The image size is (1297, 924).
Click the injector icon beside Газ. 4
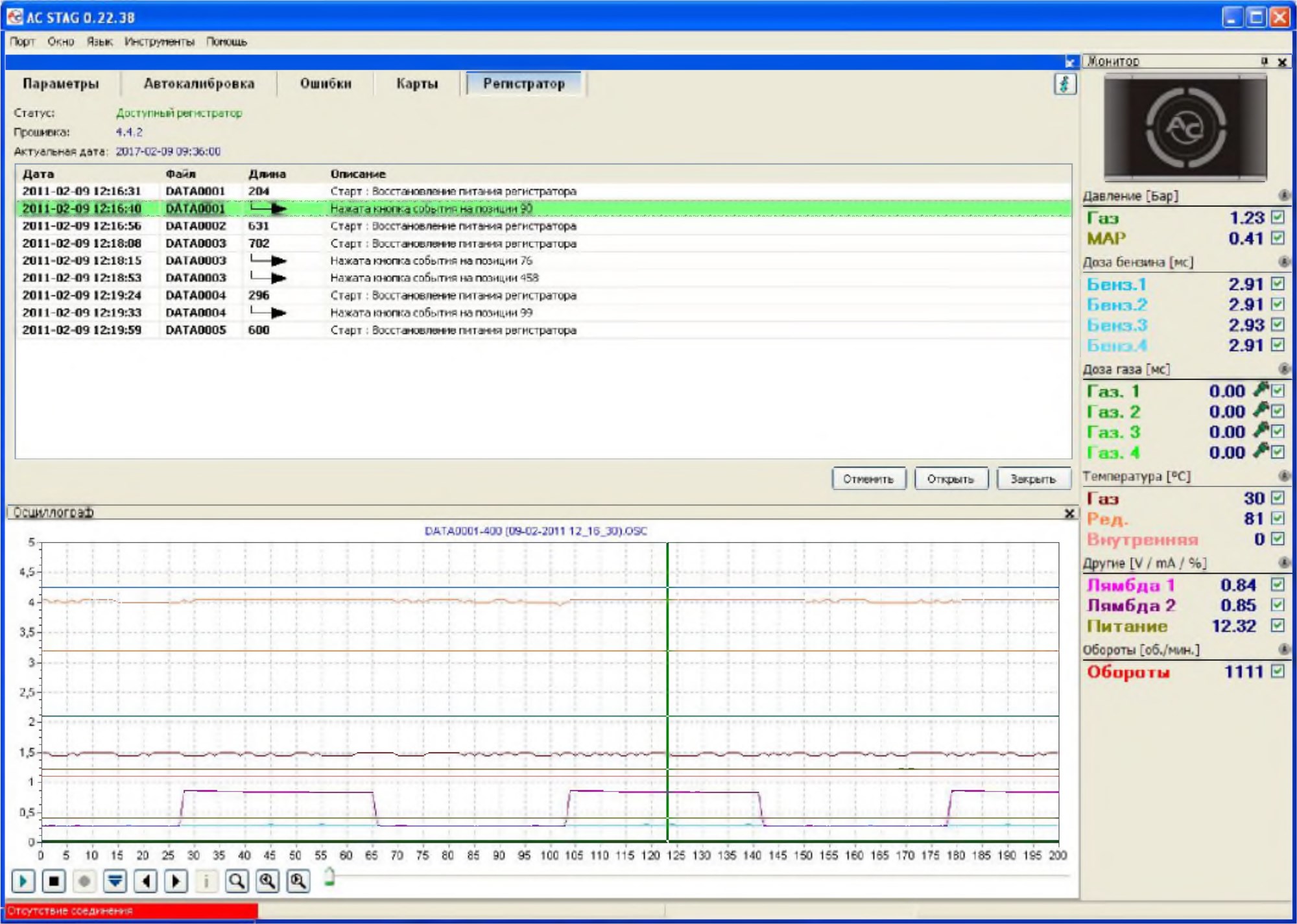pos(1261,451)
